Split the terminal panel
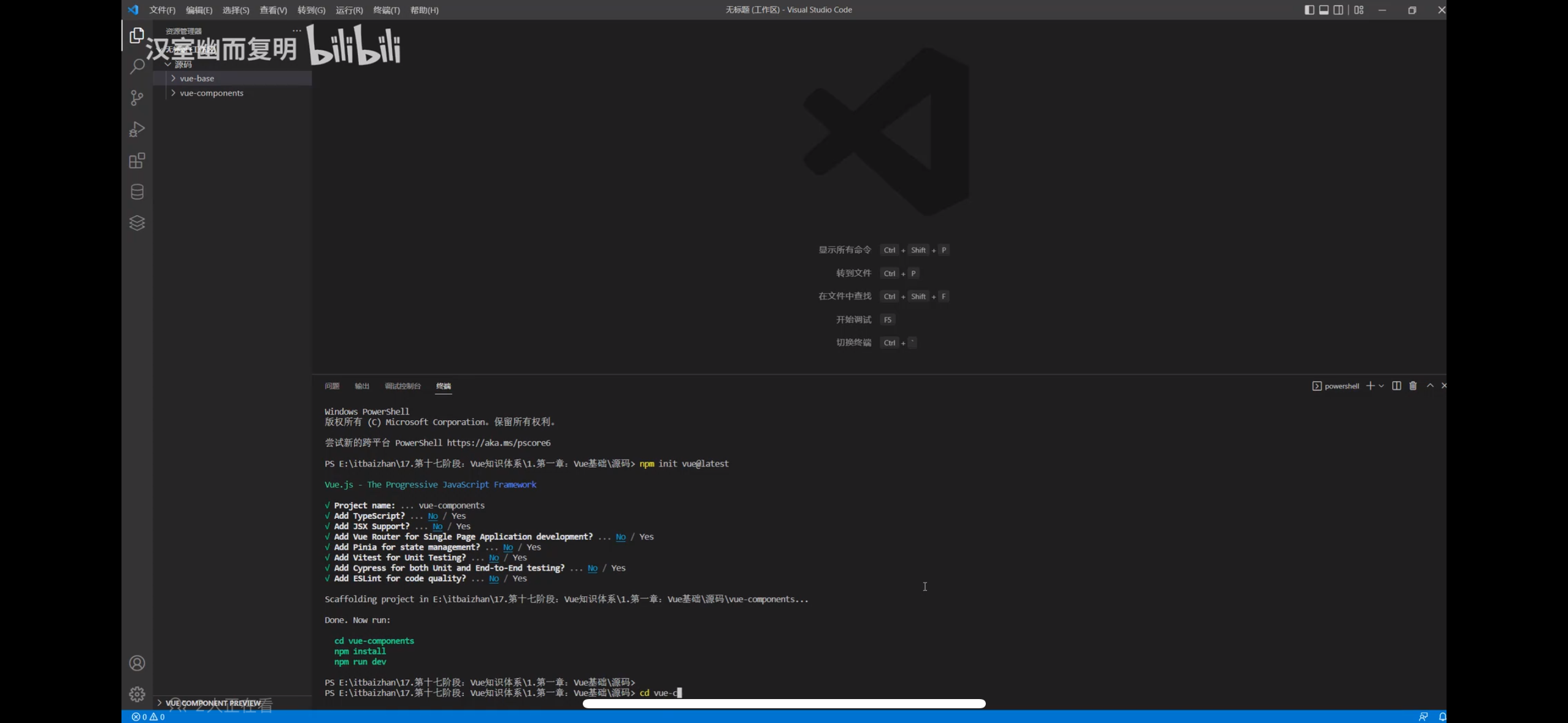The width and height of the screenshot is (1568, 723). click(1396, 386)
